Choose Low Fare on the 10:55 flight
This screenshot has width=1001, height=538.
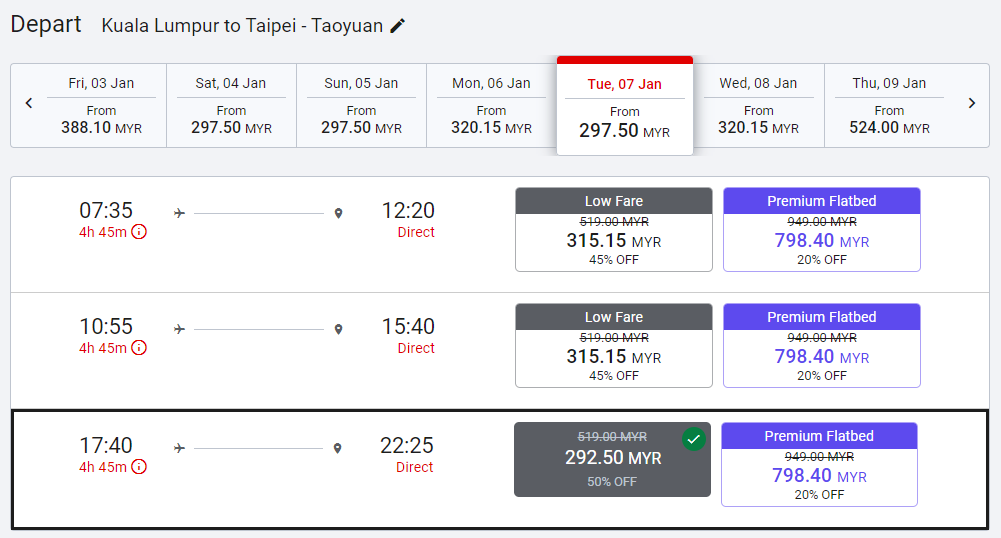(x=613, y=346)
